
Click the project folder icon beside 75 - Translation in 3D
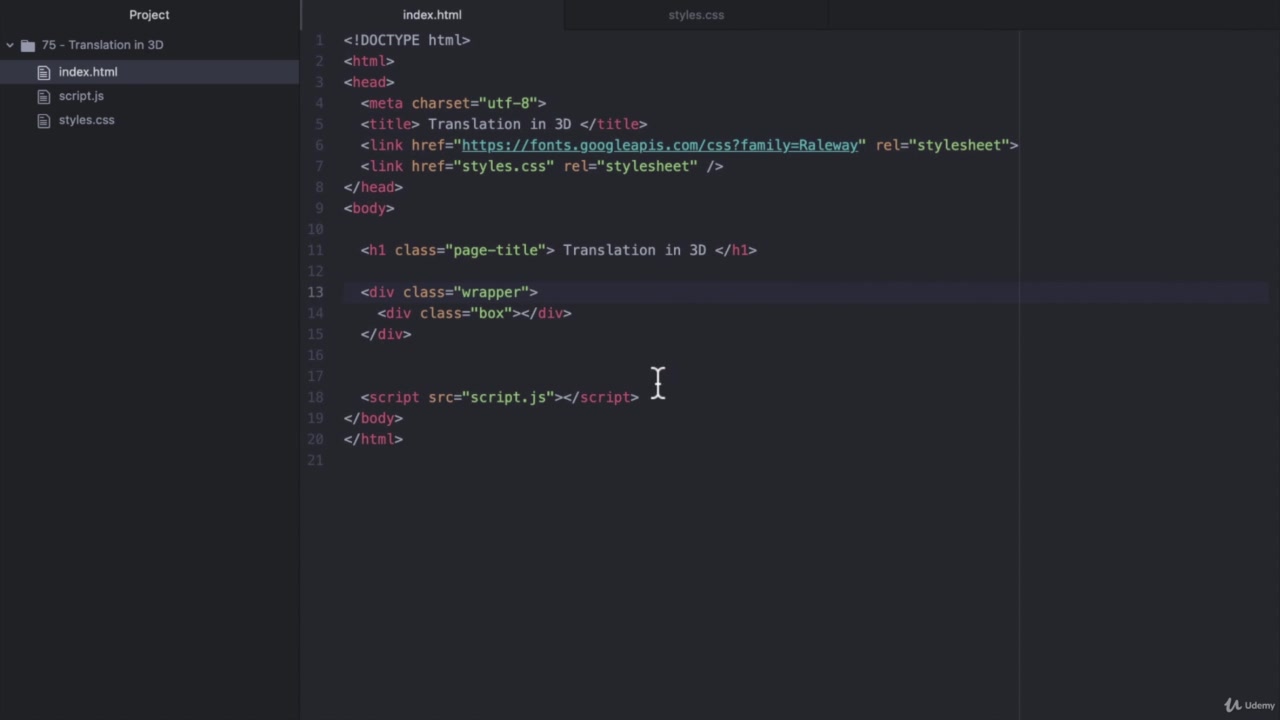(x=27, y=44)
